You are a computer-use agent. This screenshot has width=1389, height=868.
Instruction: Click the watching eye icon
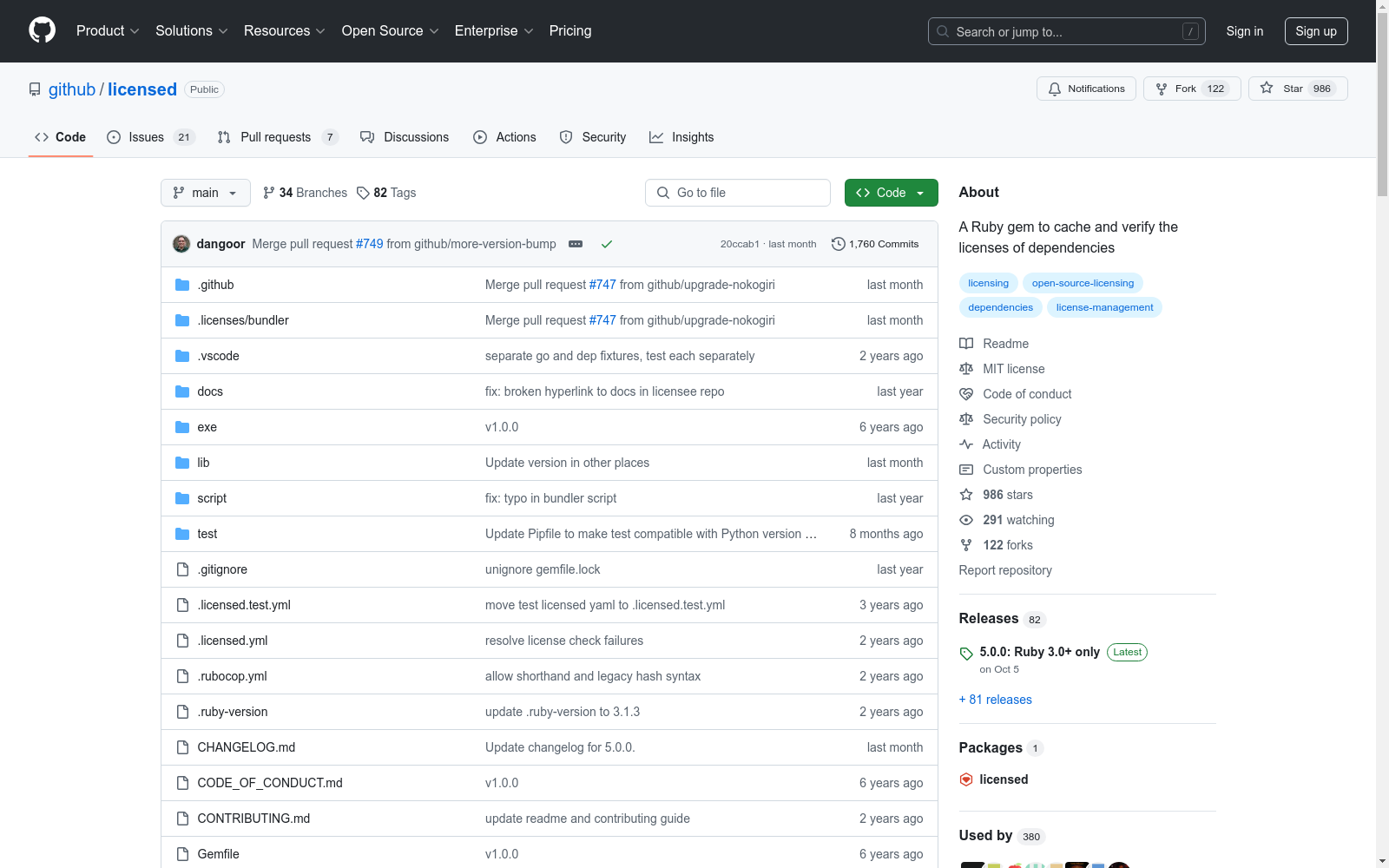click(x=966, y=520)
